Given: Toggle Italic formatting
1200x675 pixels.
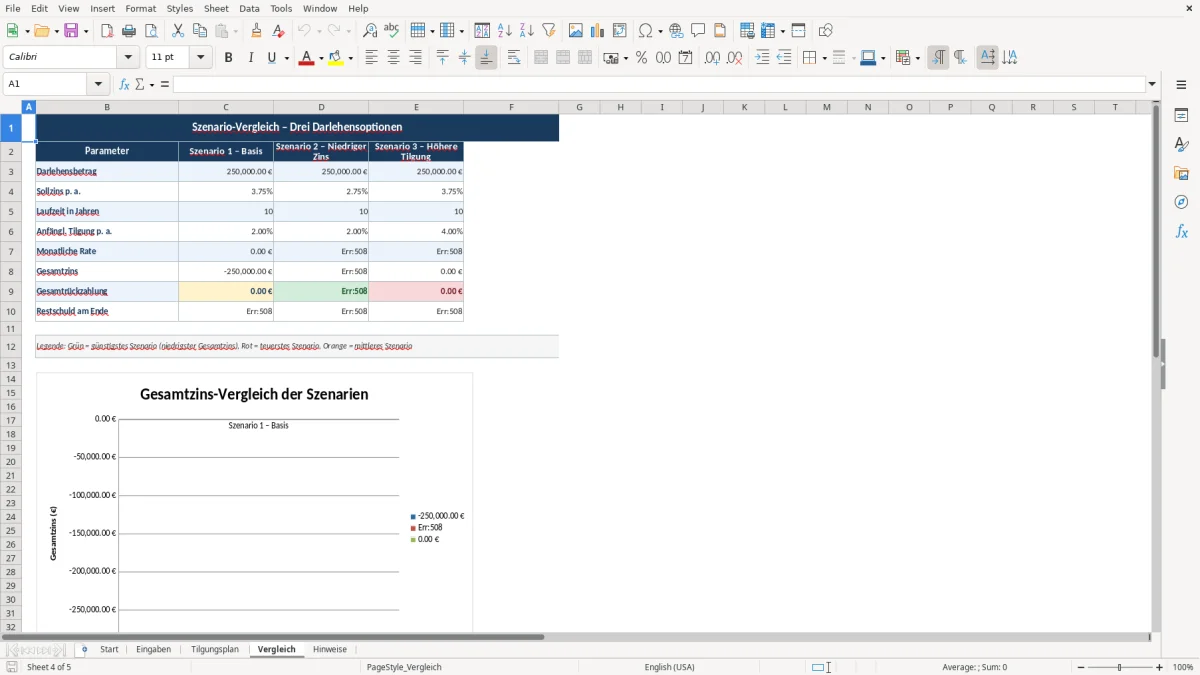Looking at the screenshot, I should tap(250, 58).
